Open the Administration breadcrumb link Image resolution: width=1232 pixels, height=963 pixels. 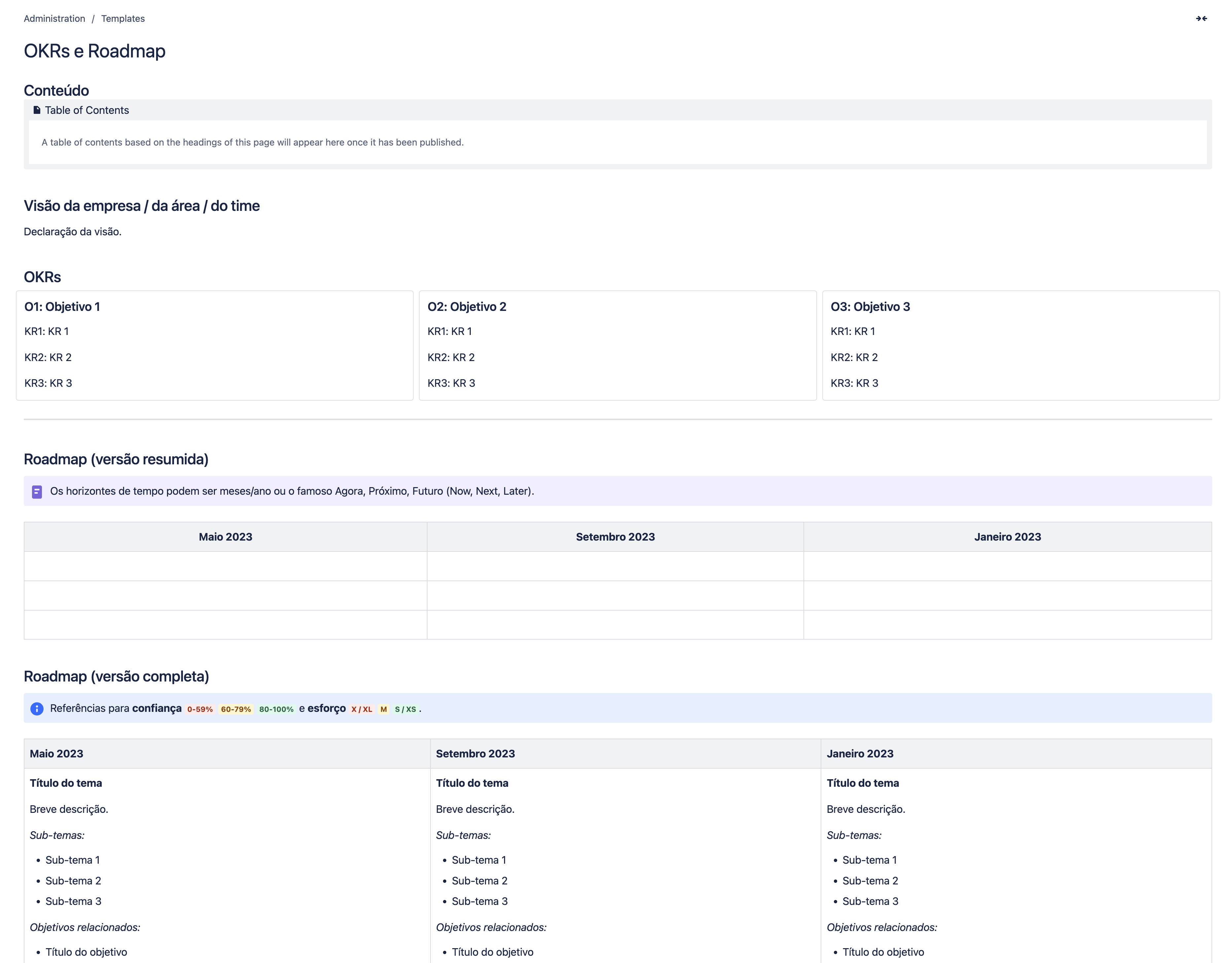[x=54, y=18]
